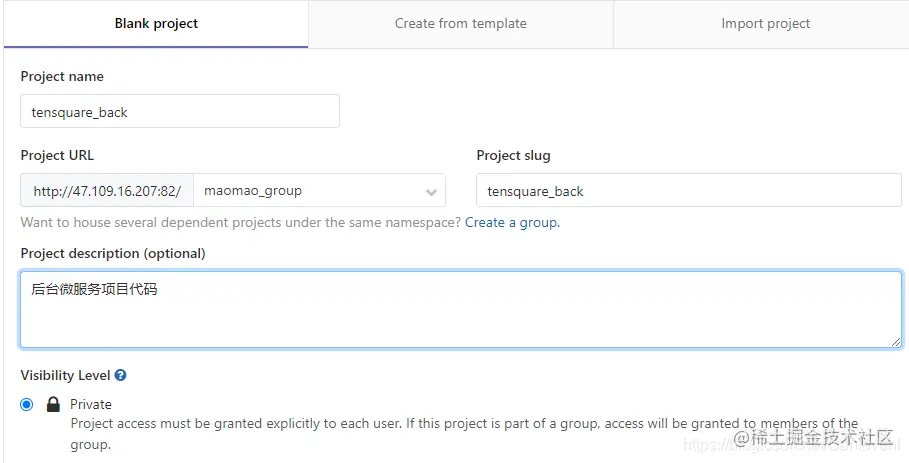Click the 'Project URL' field label
This screenshot has width=909, height=463.
pos(57,156)
